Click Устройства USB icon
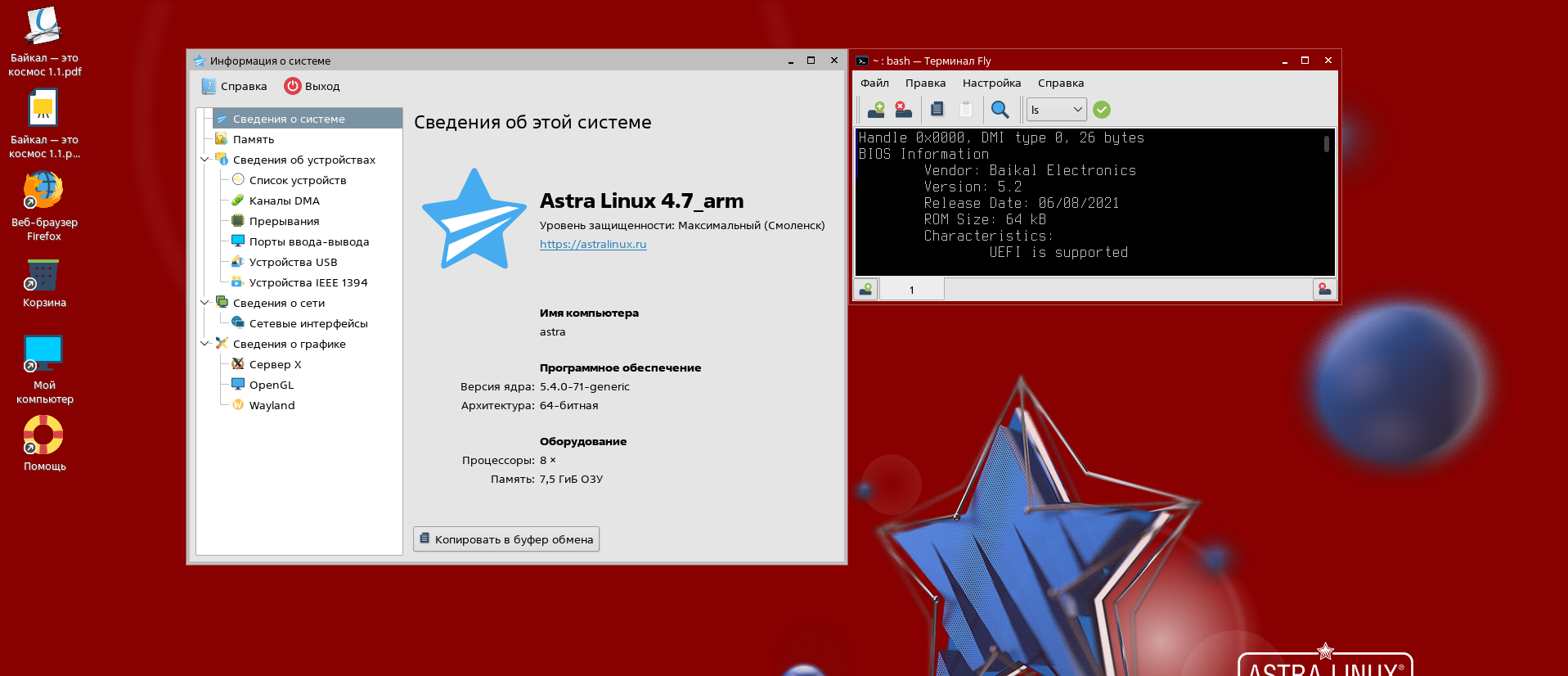 point(238,261)
